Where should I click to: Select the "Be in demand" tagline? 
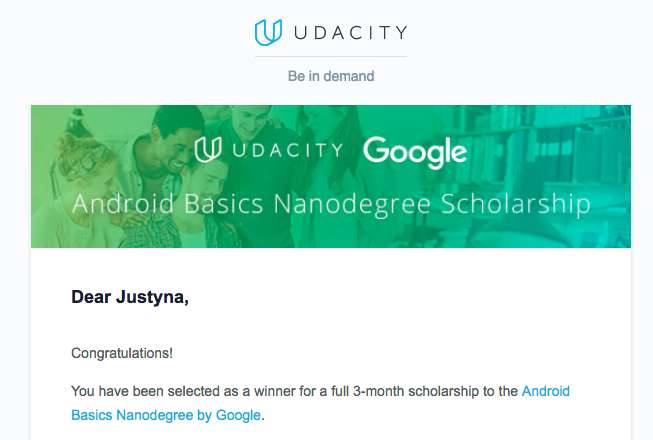coord(331,76)
